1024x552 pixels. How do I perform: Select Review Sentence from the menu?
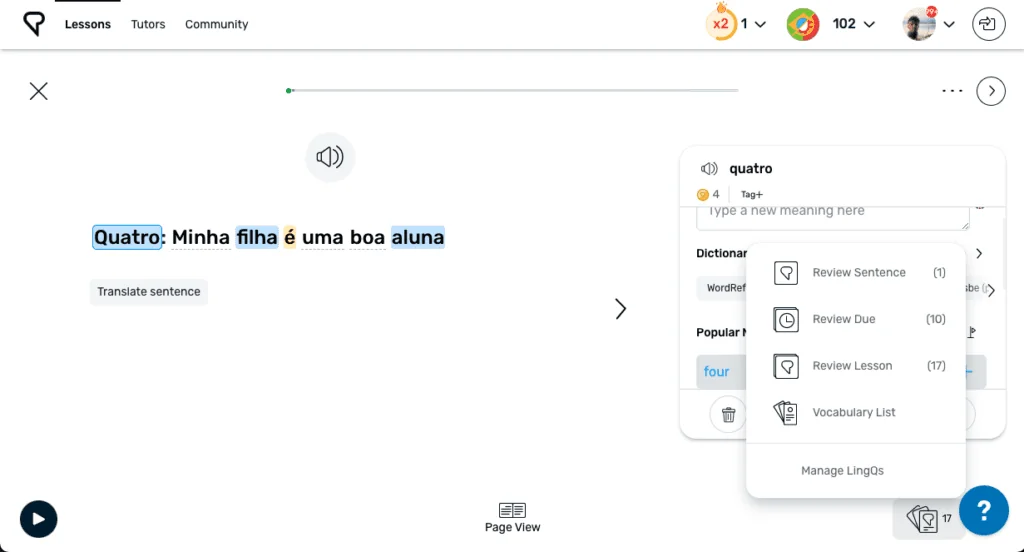[x=858, y=272]
